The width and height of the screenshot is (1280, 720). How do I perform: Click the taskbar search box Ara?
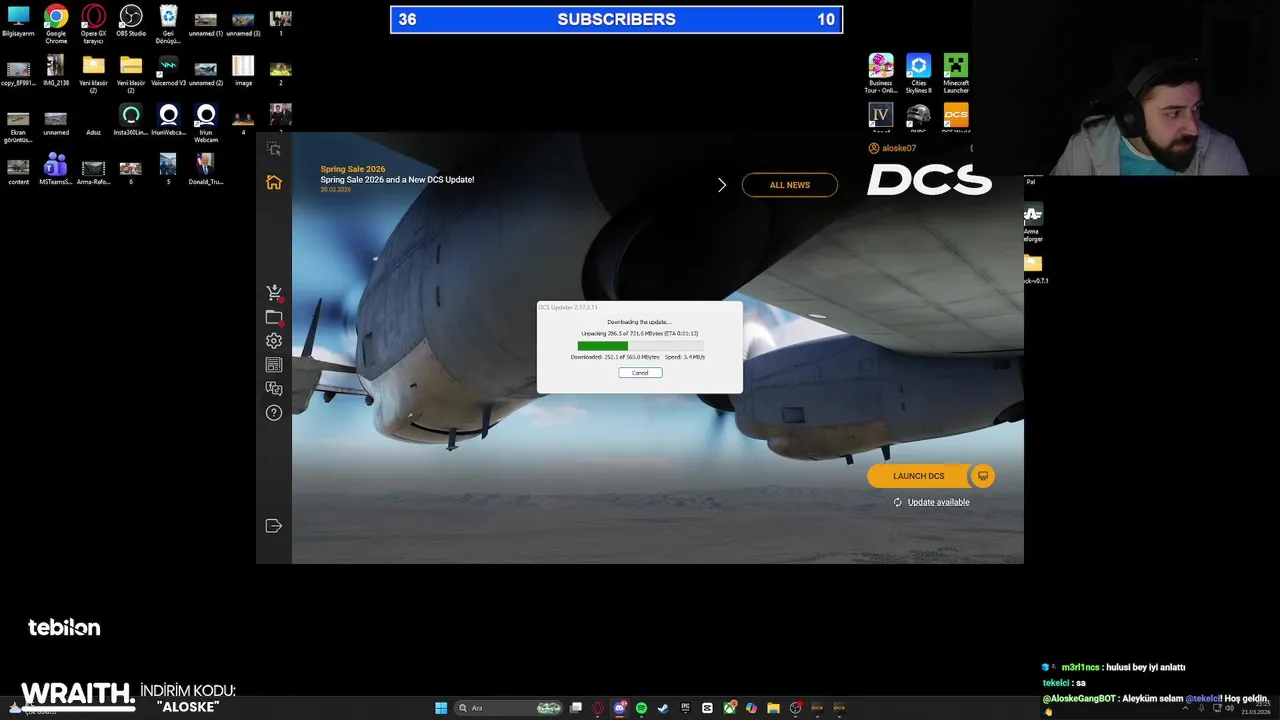(508, 708)
